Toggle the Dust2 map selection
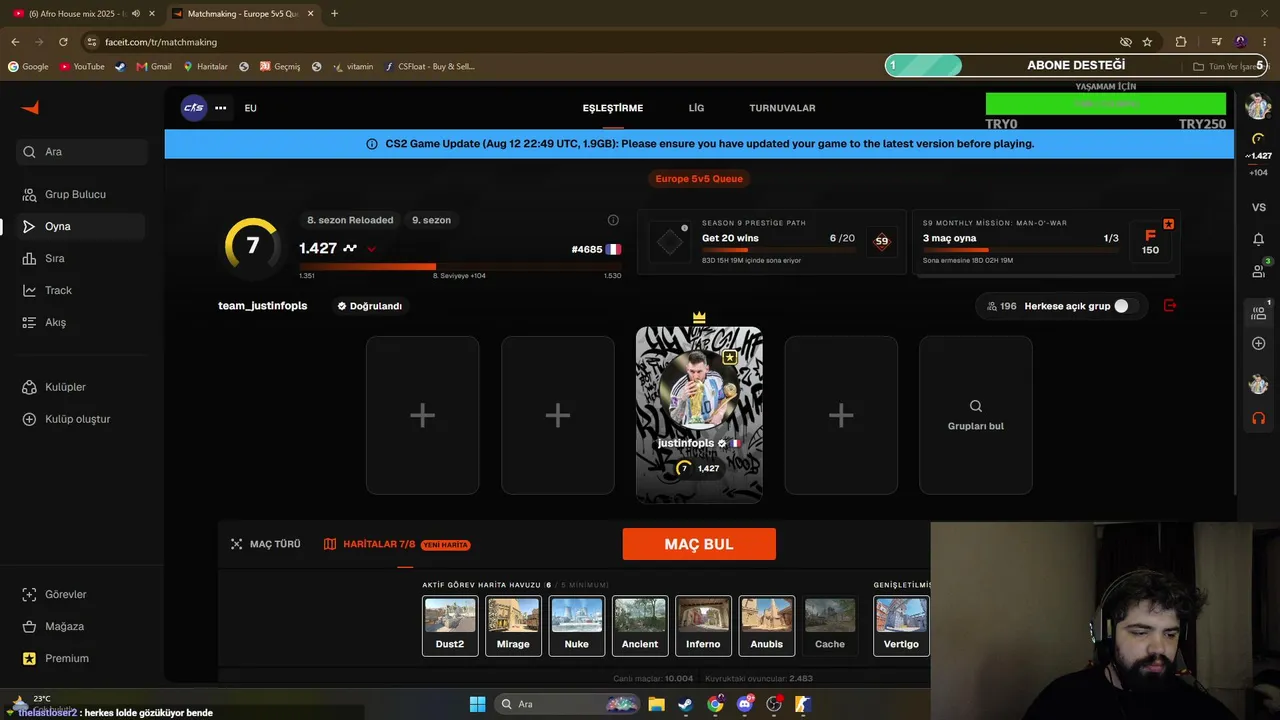This screenshot has width=1280, height=720. [450, 626]
